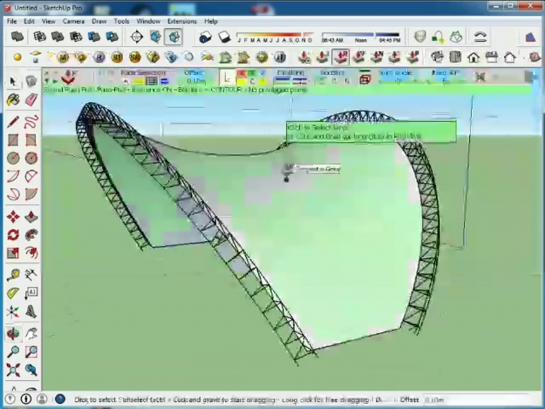Toggle the Finishing option in JointPushPull bar
Screen dimensions: 545x409
pyautogui.click(x=290, y=77)
